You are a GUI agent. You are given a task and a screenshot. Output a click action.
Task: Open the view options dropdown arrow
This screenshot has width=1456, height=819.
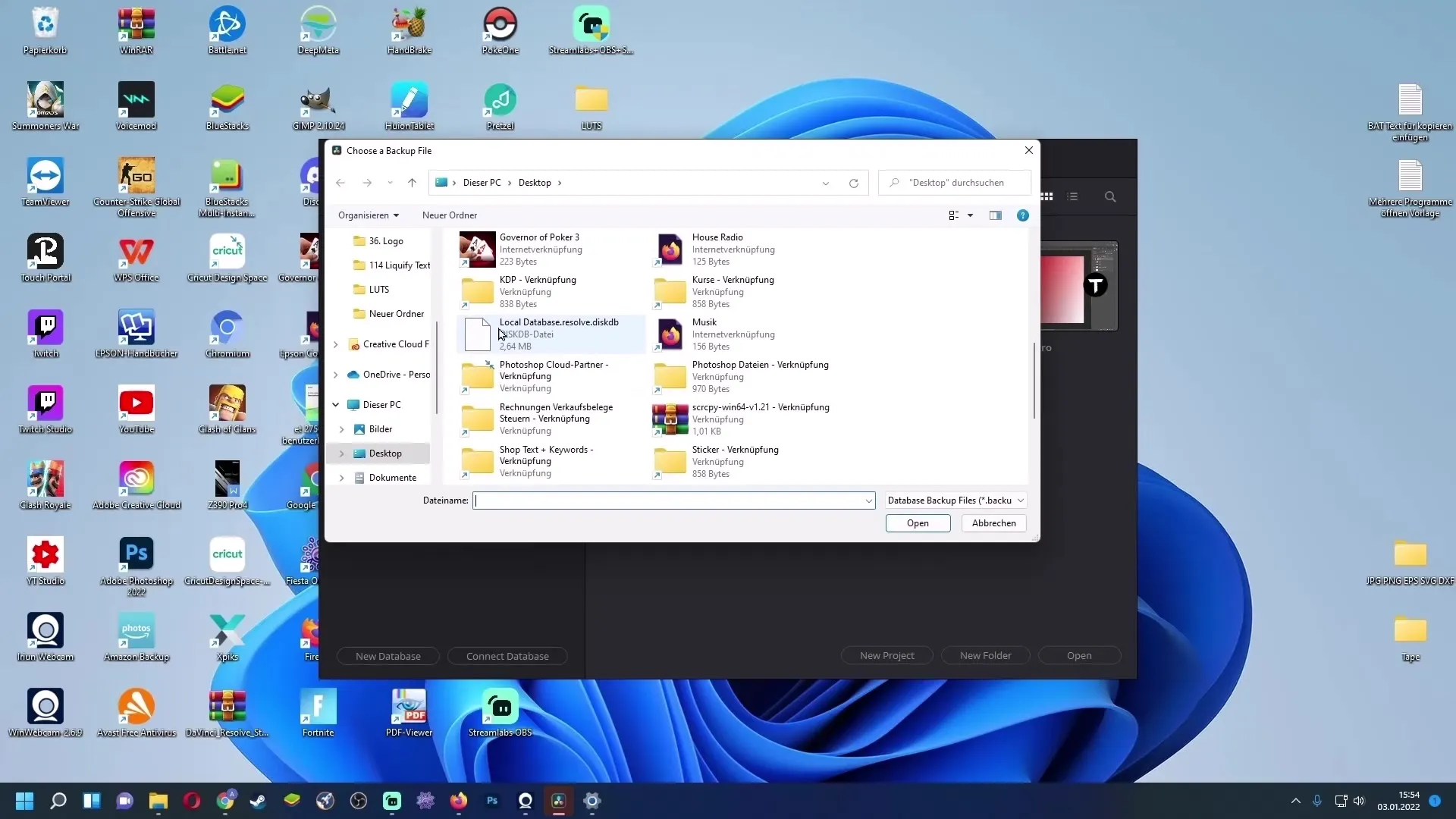(x=970, y=215)
